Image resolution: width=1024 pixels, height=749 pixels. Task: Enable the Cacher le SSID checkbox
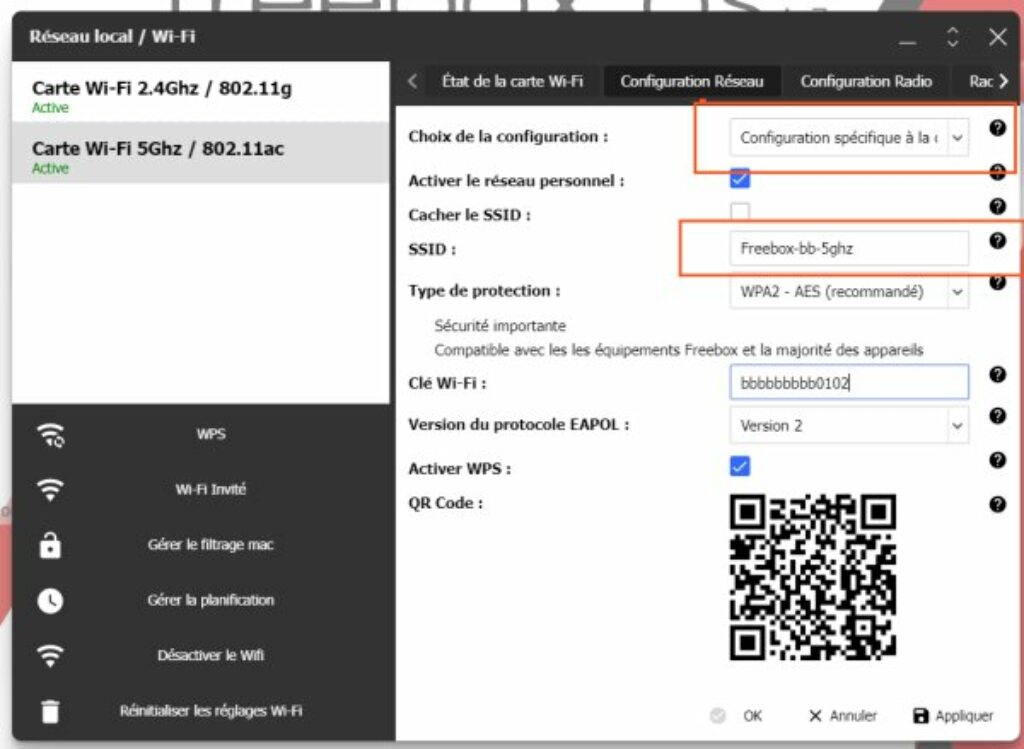tap(740, 212)
